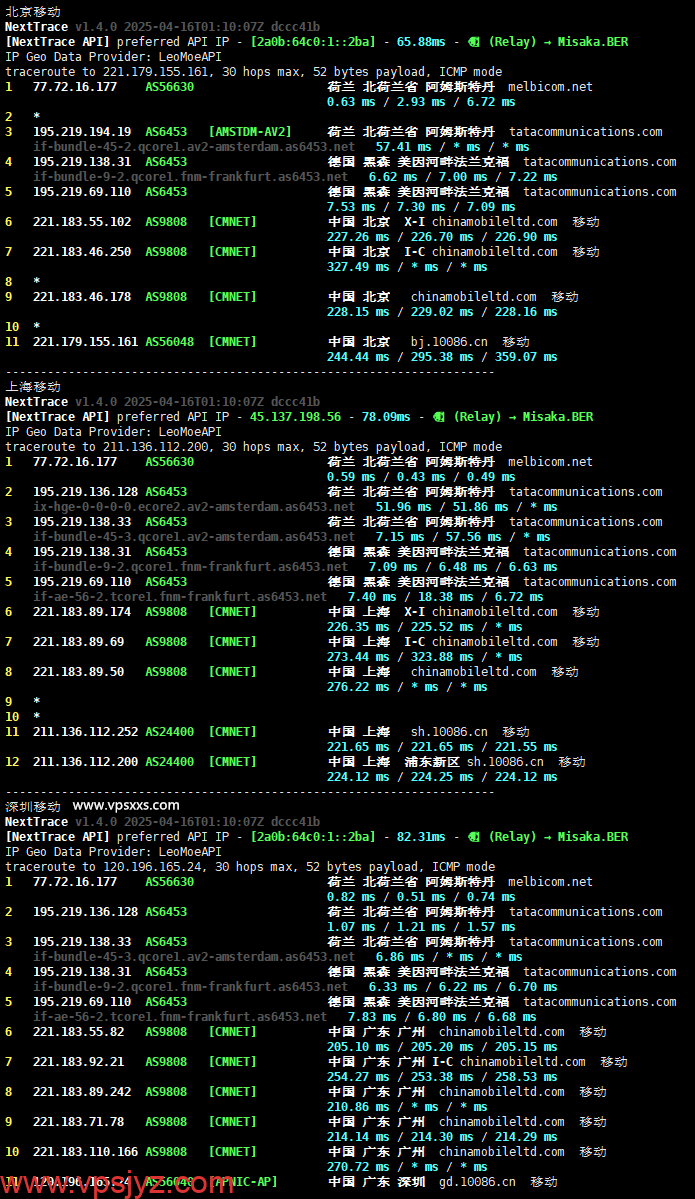Click hop IP 221.183.89.242

tap(82, 1091)
